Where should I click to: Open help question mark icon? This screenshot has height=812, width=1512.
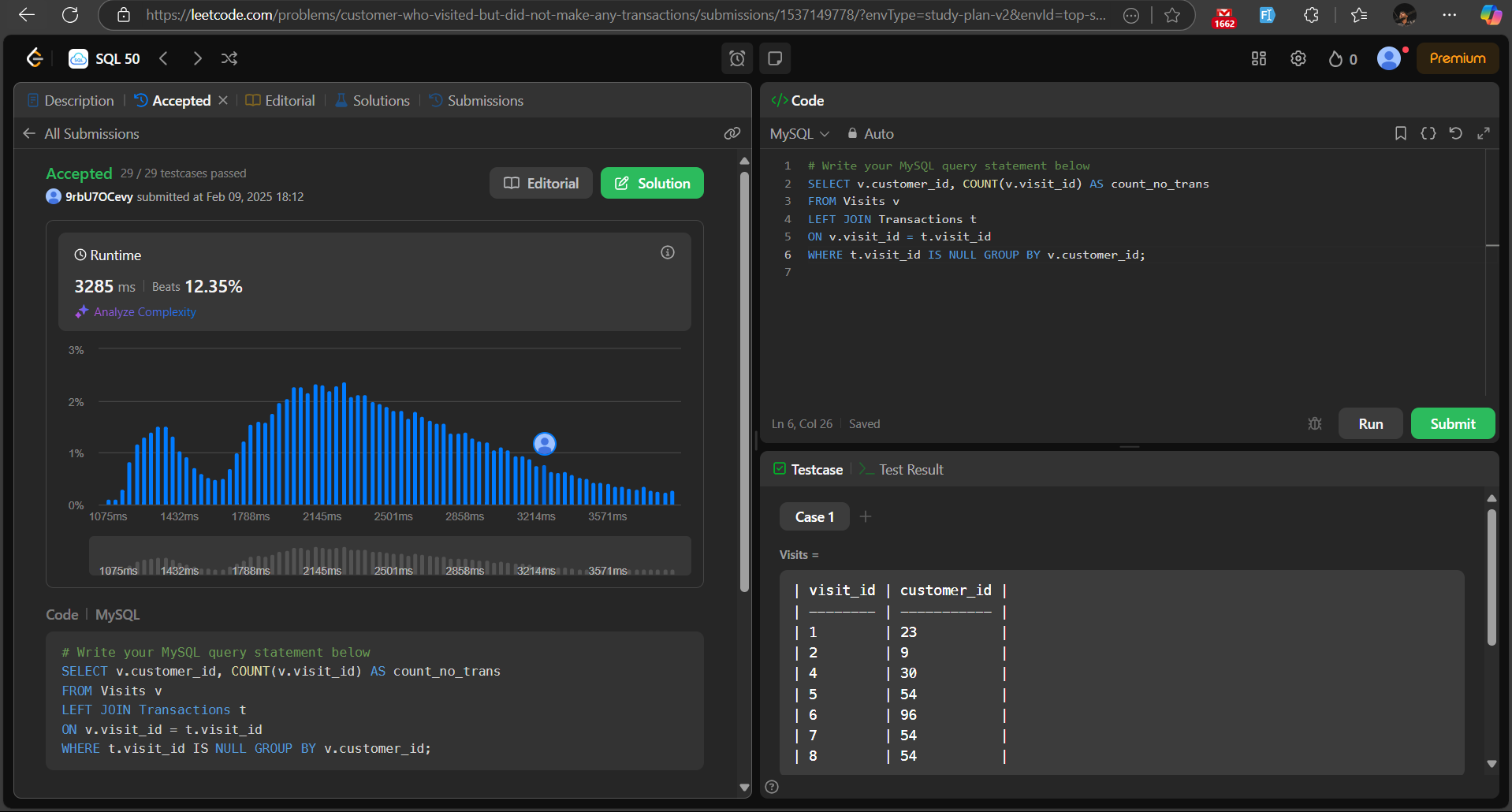[x=772, y=787]
